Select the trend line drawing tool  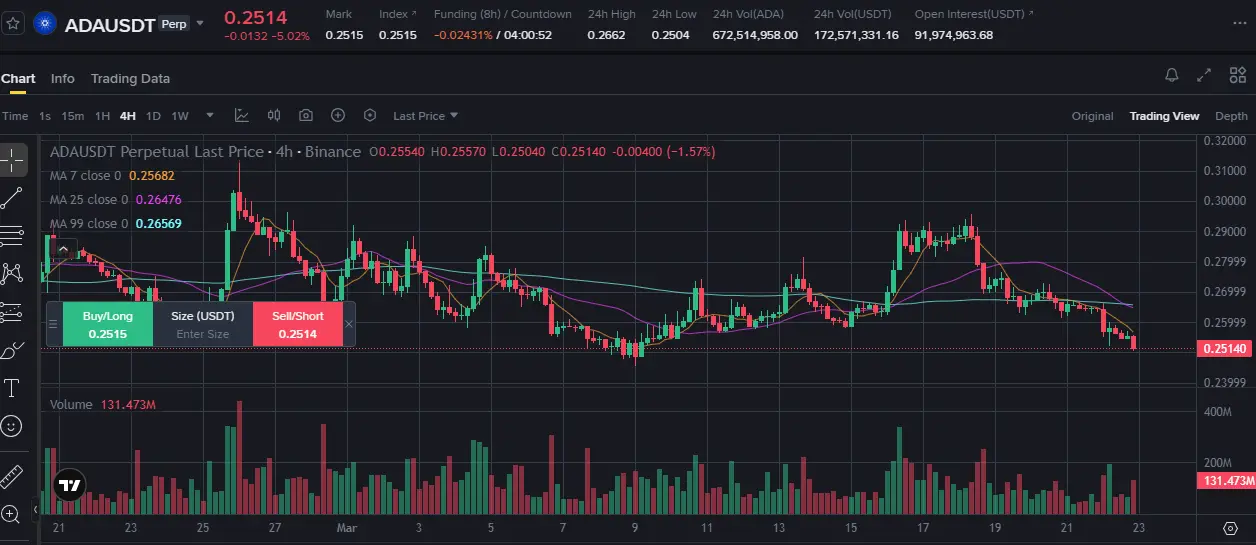point(13,197)
